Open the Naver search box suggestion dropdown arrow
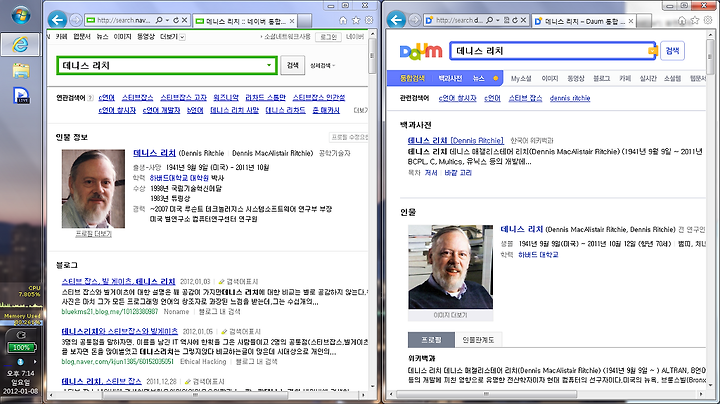 269,65
